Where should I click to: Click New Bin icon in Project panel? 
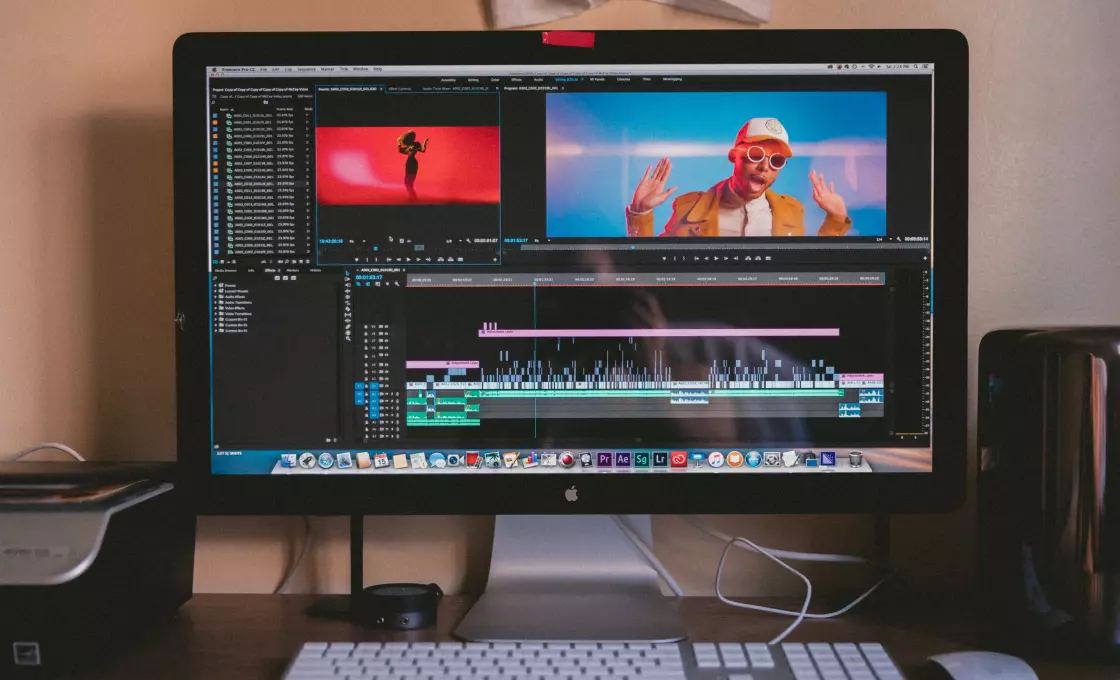tap(294, 261)
